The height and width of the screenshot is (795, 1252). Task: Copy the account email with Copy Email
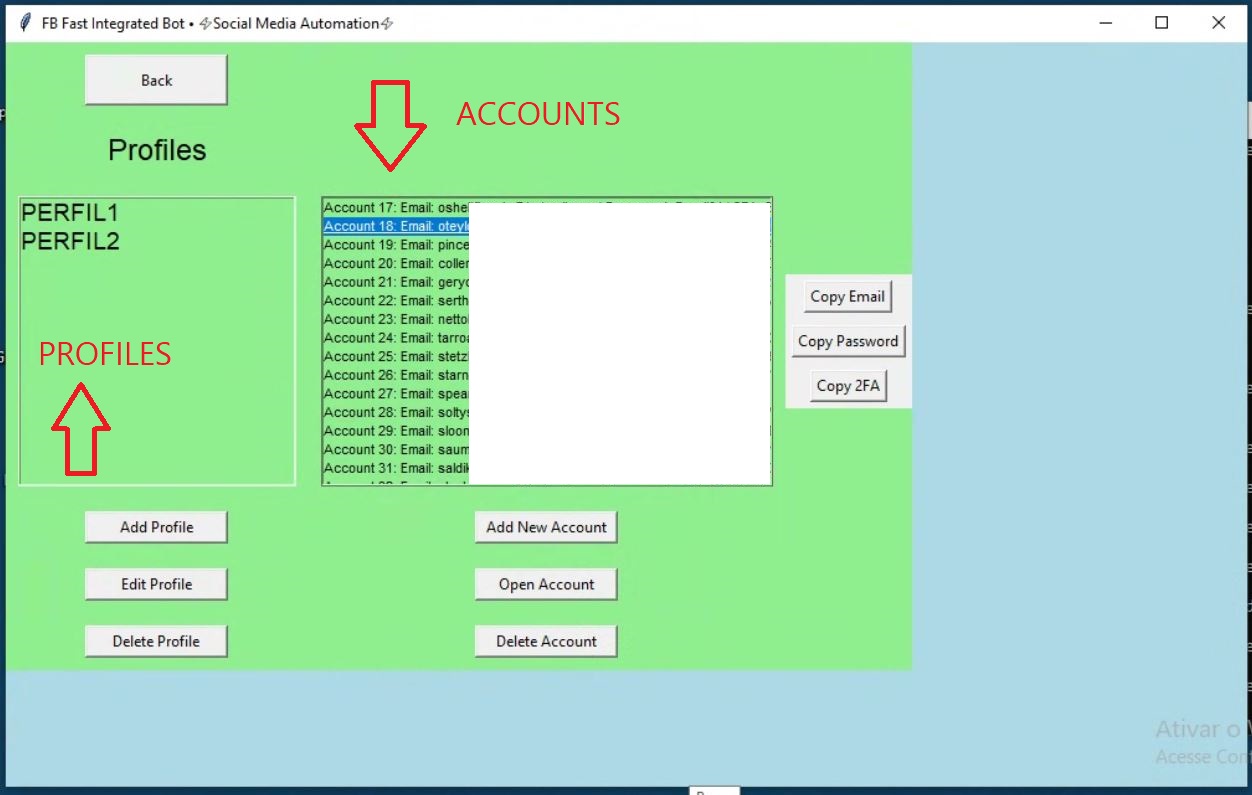(x=847, y=296)
